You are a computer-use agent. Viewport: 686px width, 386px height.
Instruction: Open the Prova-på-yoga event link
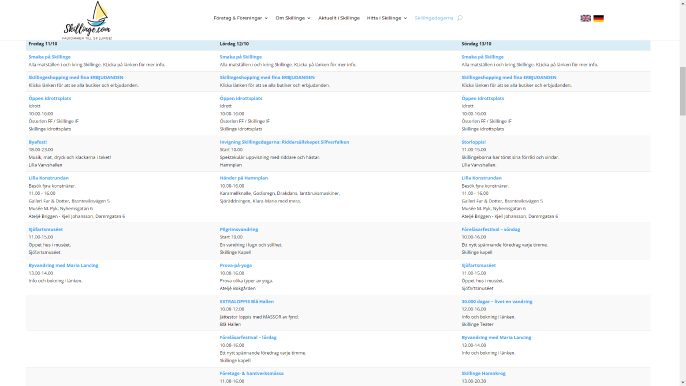point(235,265)
